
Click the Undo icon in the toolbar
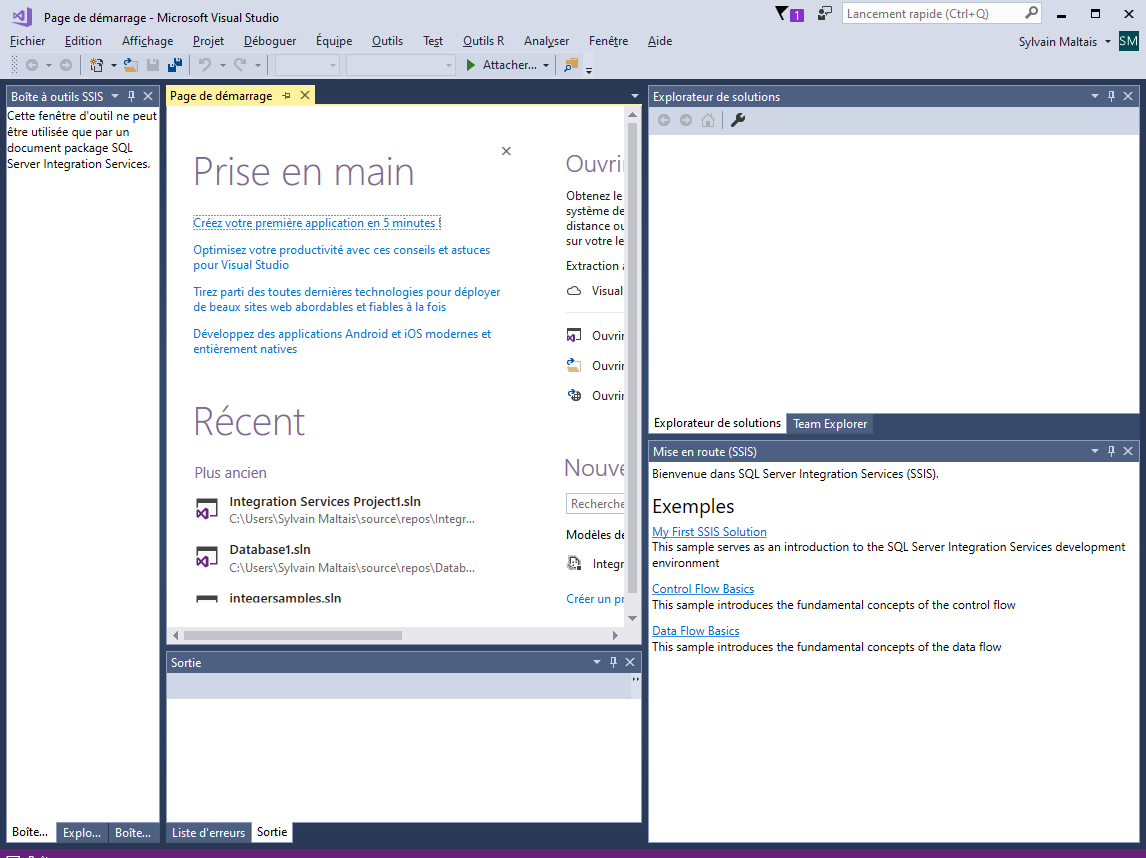click(205, 64)
